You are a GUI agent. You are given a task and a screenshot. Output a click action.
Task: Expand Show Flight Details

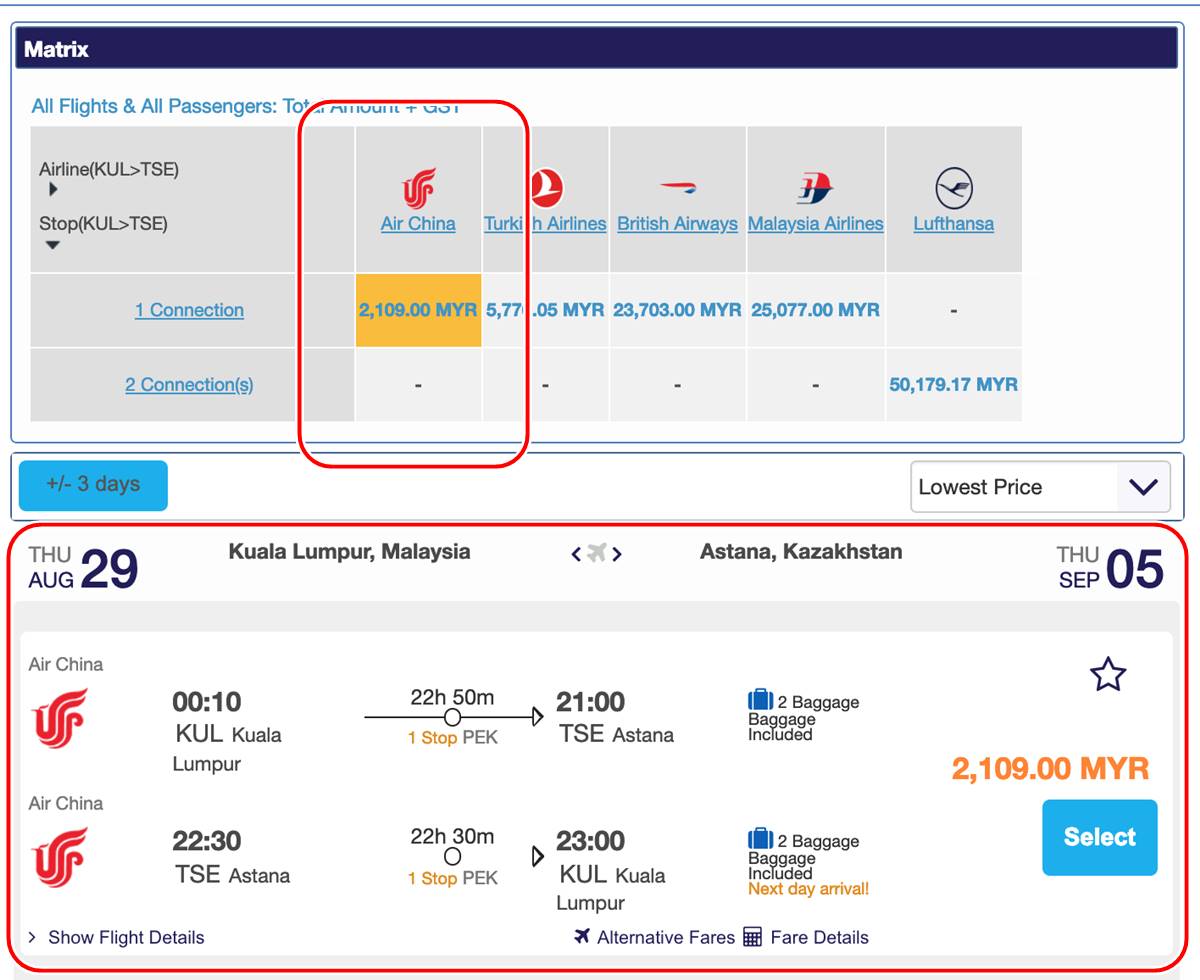[116, 937]
